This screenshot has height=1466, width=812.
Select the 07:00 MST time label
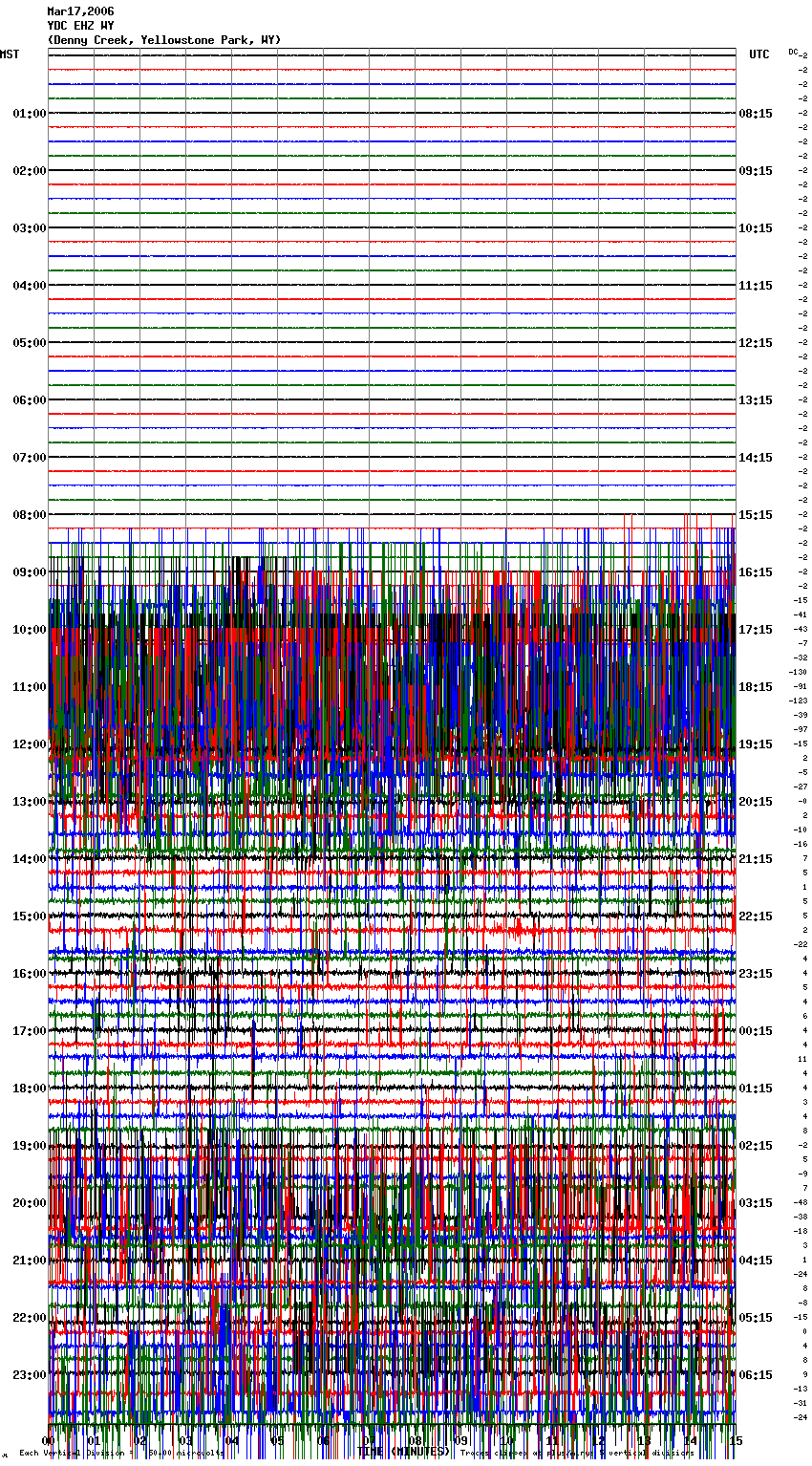pos(30,458)
